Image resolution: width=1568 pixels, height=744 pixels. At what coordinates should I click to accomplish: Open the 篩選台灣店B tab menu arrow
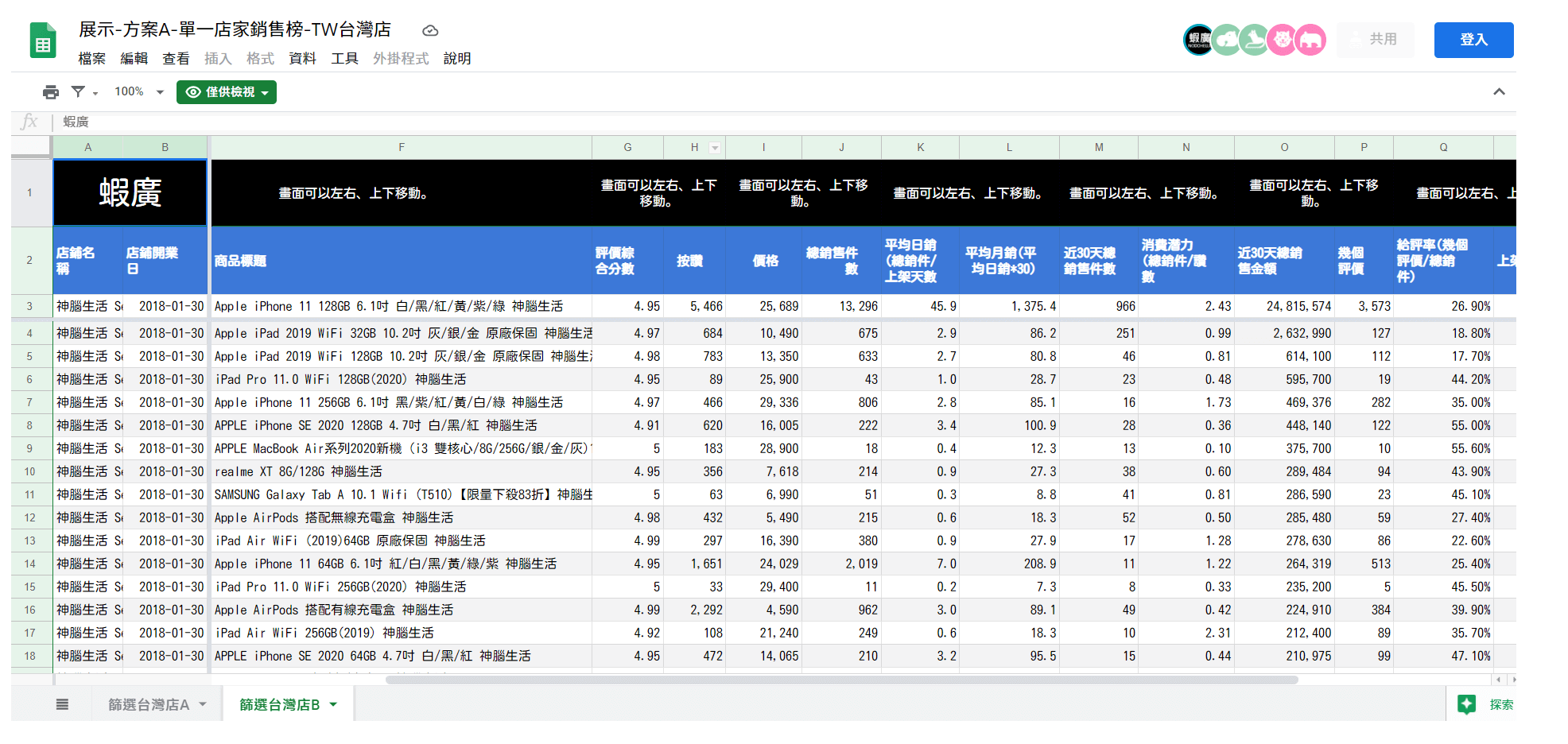333,704
